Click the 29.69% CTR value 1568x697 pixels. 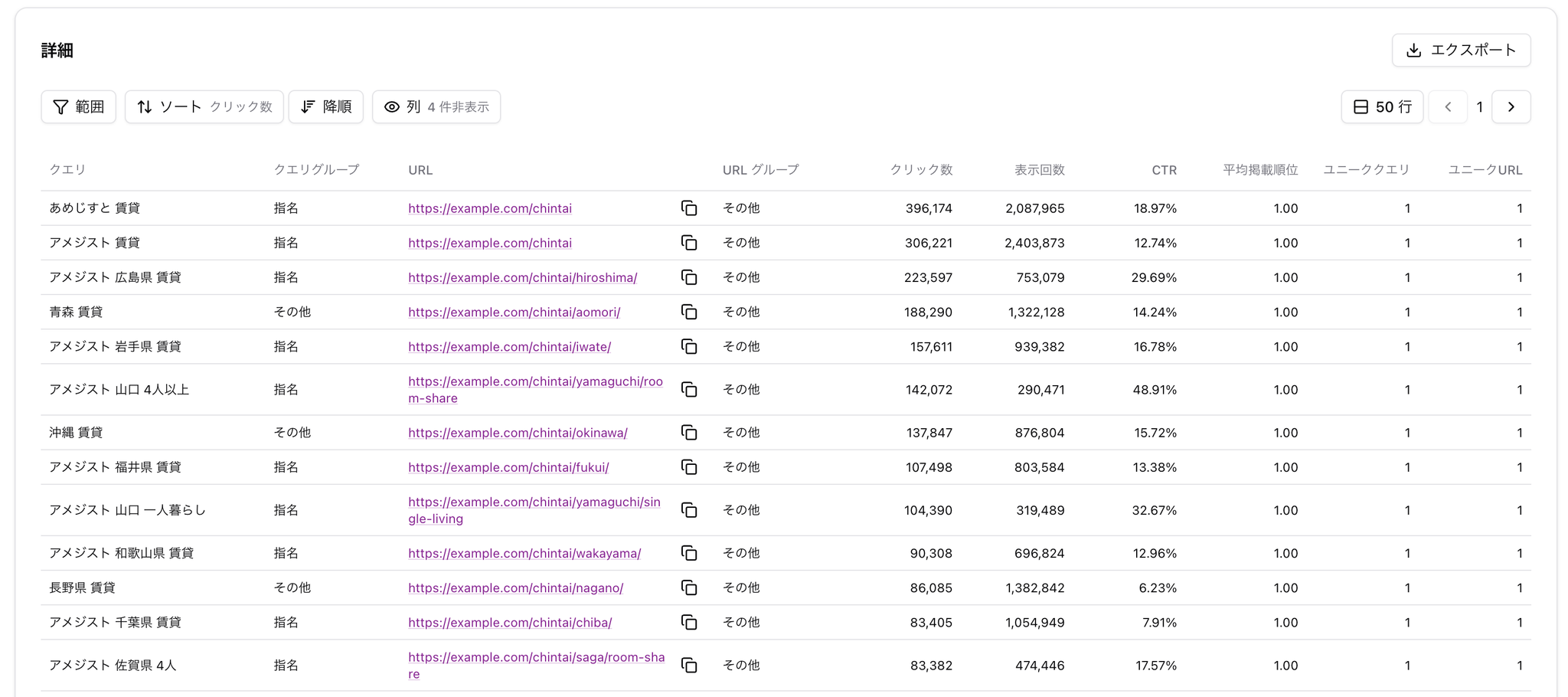[x=1155, y=277]
